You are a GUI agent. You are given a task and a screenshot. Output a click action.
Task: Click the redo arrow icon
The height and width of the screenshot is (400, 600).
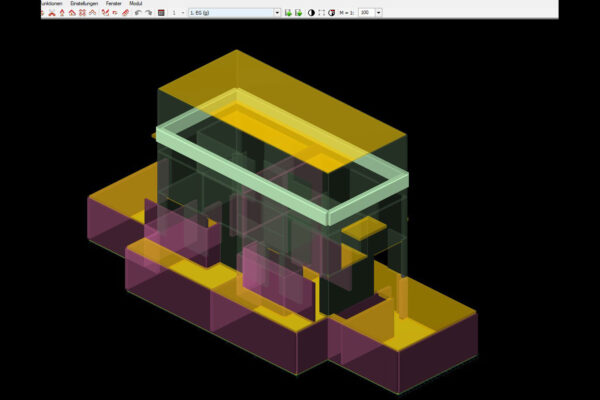click(x=149, y=13)
